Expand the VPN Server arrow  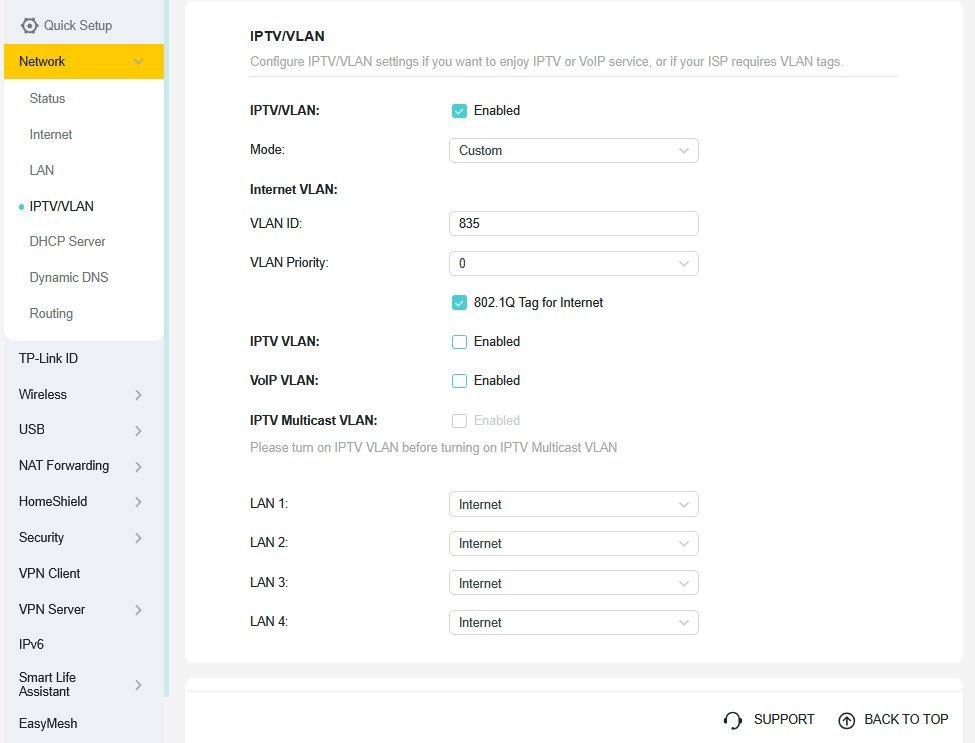tap(138, 610)
